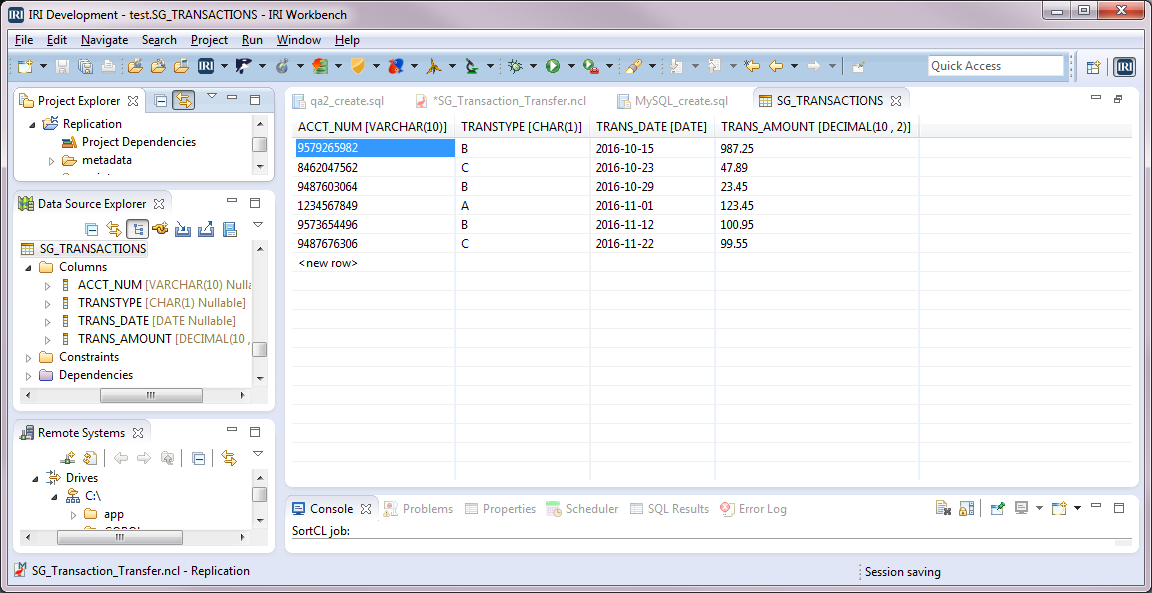Viewport: 1152px width, 593px height.
Task: Select the IRI perspective button at far right
Action: [1124, 67]
